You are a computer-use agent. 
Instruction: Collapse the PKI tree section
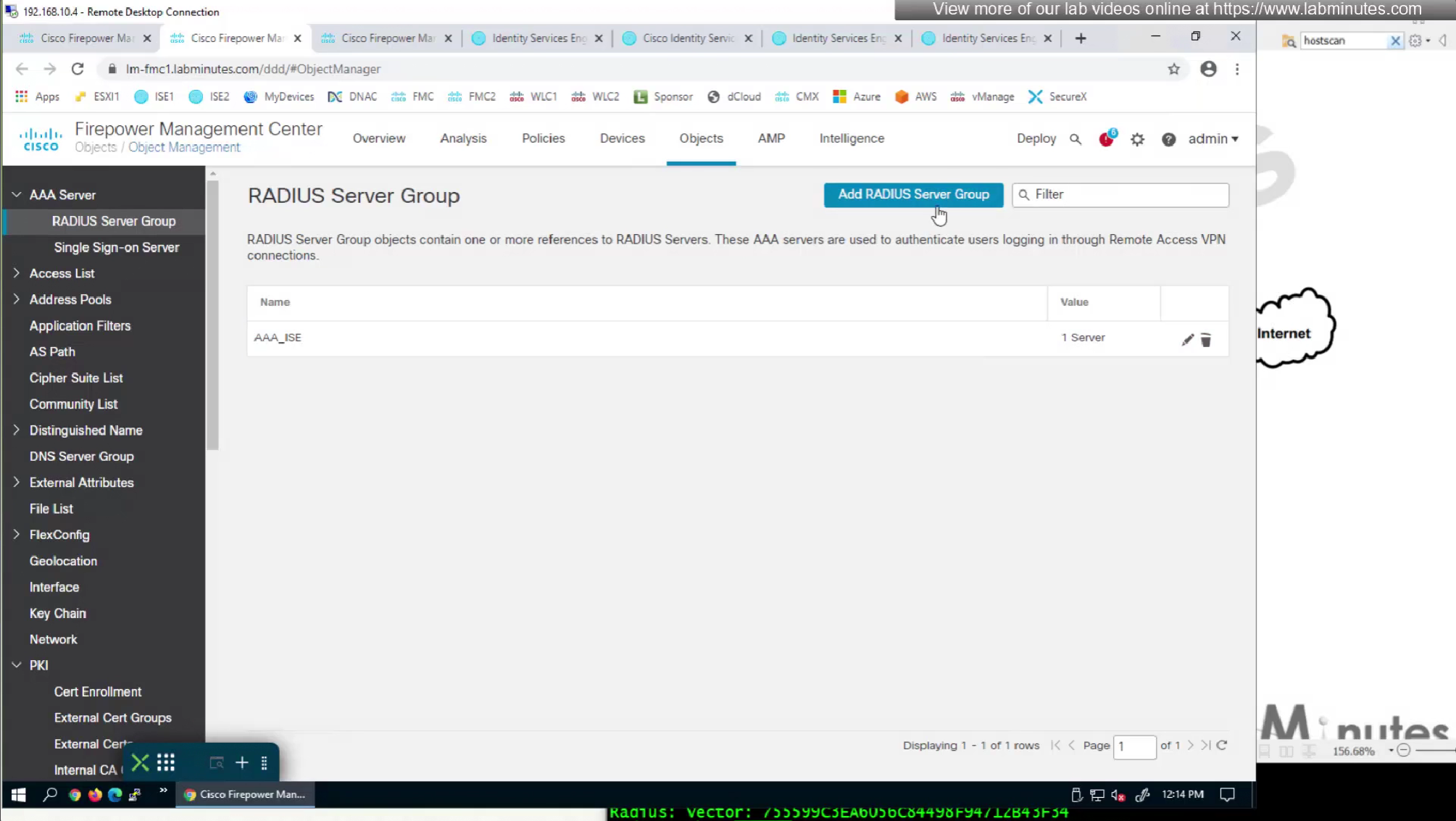[x=17, y=665]
